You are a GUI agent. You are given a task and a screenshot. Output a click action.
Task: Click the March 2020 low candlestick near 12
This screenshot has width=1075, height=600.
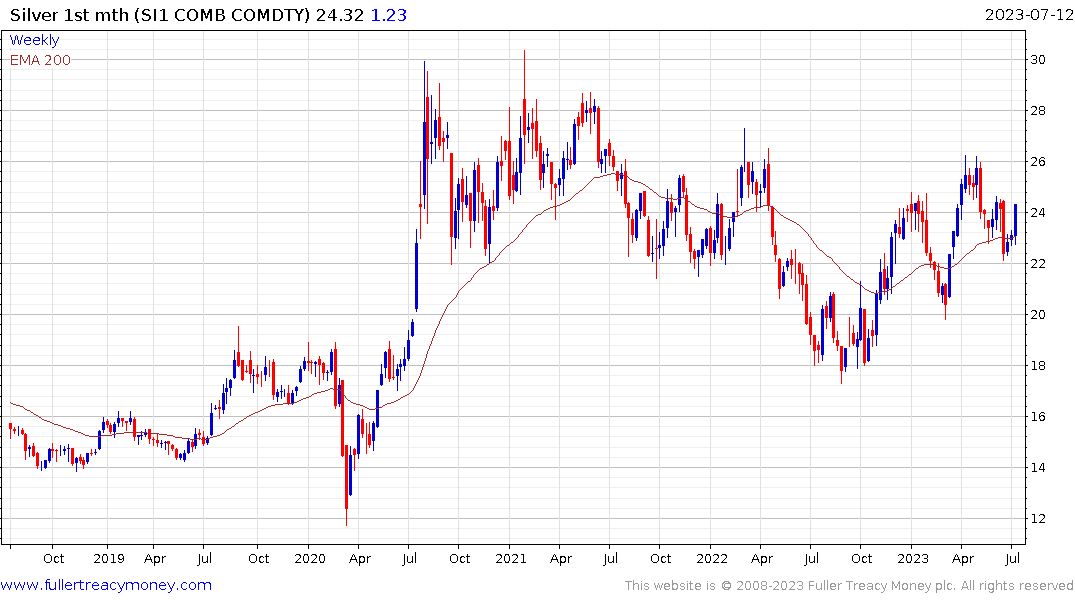click(x=346, y=483)
